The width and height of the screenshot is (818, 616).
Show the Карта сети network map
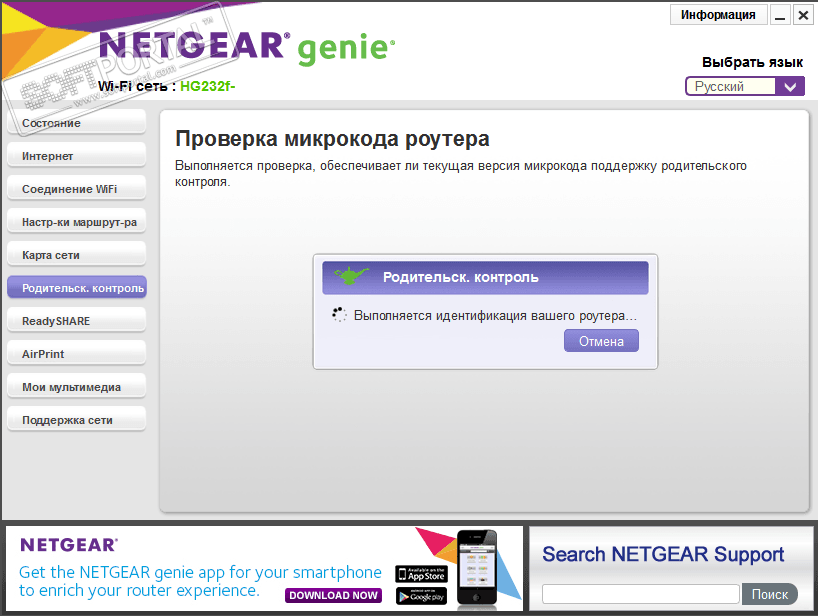click(77, 255)
